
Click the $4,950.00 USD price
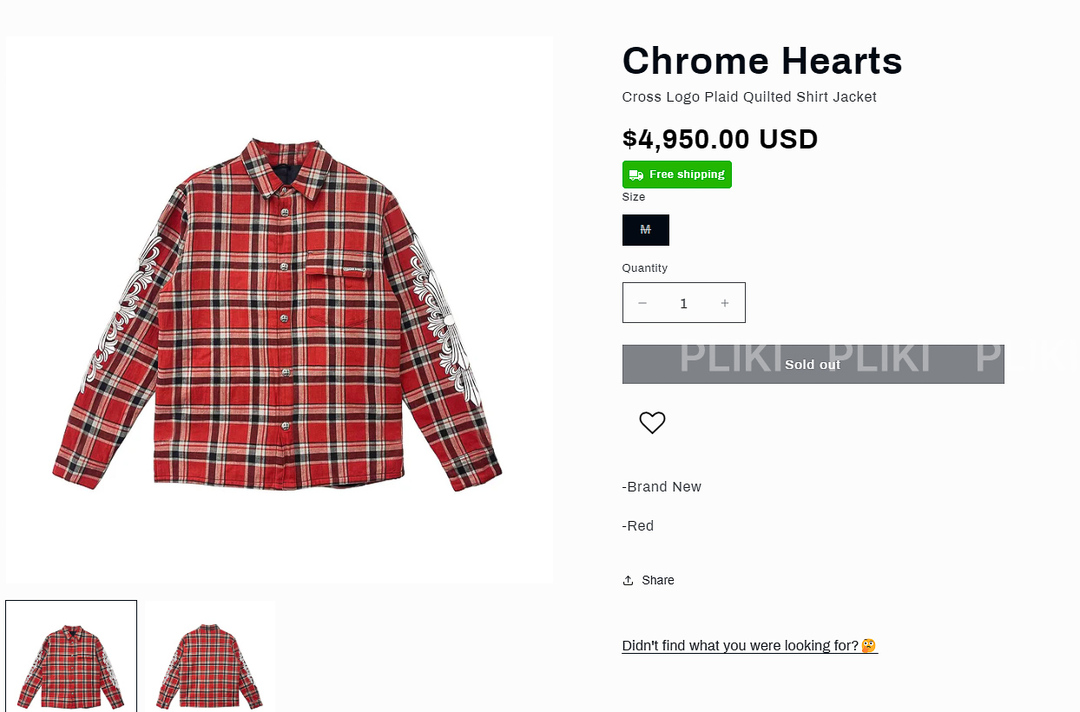pos(720,139)
